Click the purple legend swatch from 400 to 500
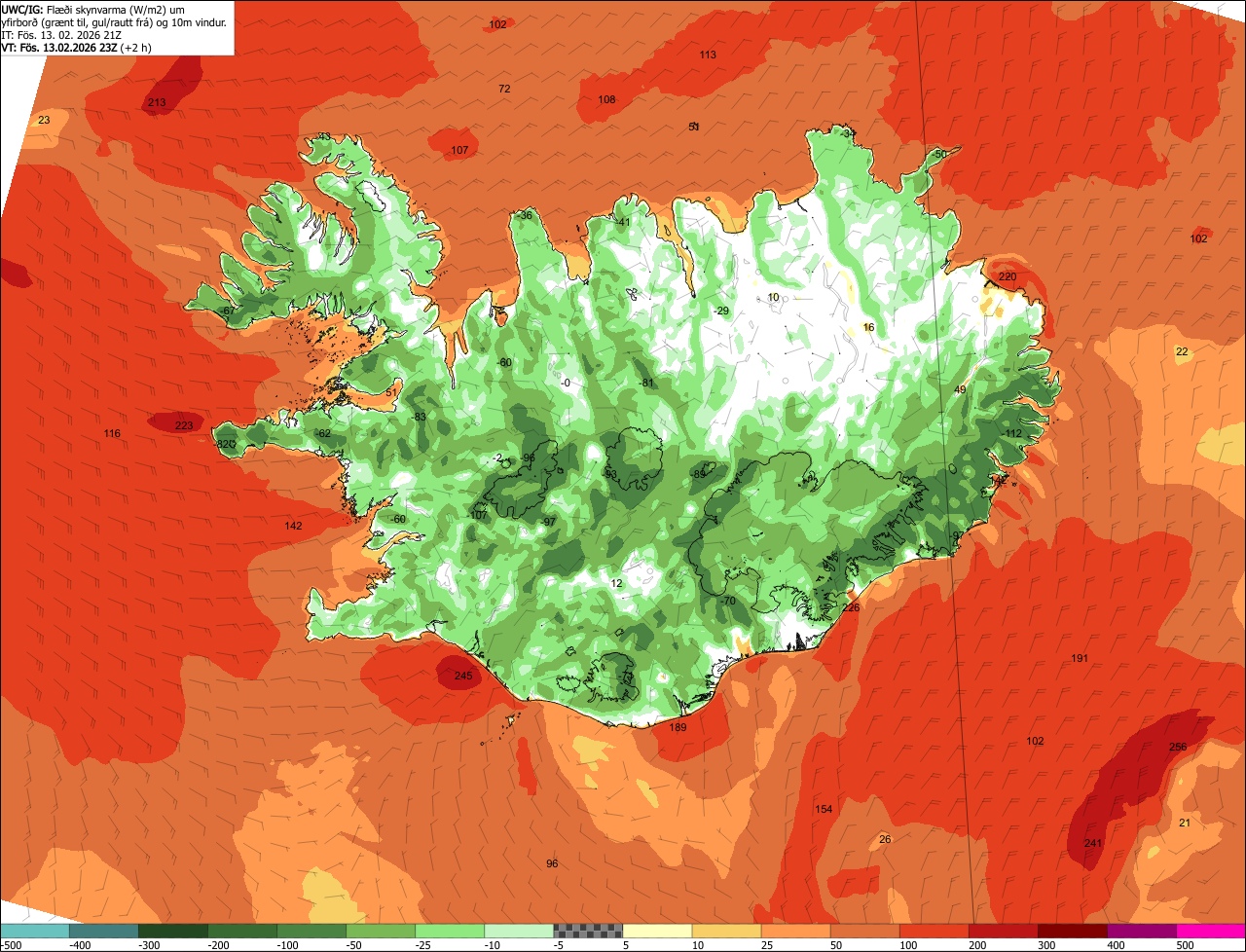The width and height of the screenshot is (1246, 952). coord(1141,931)
